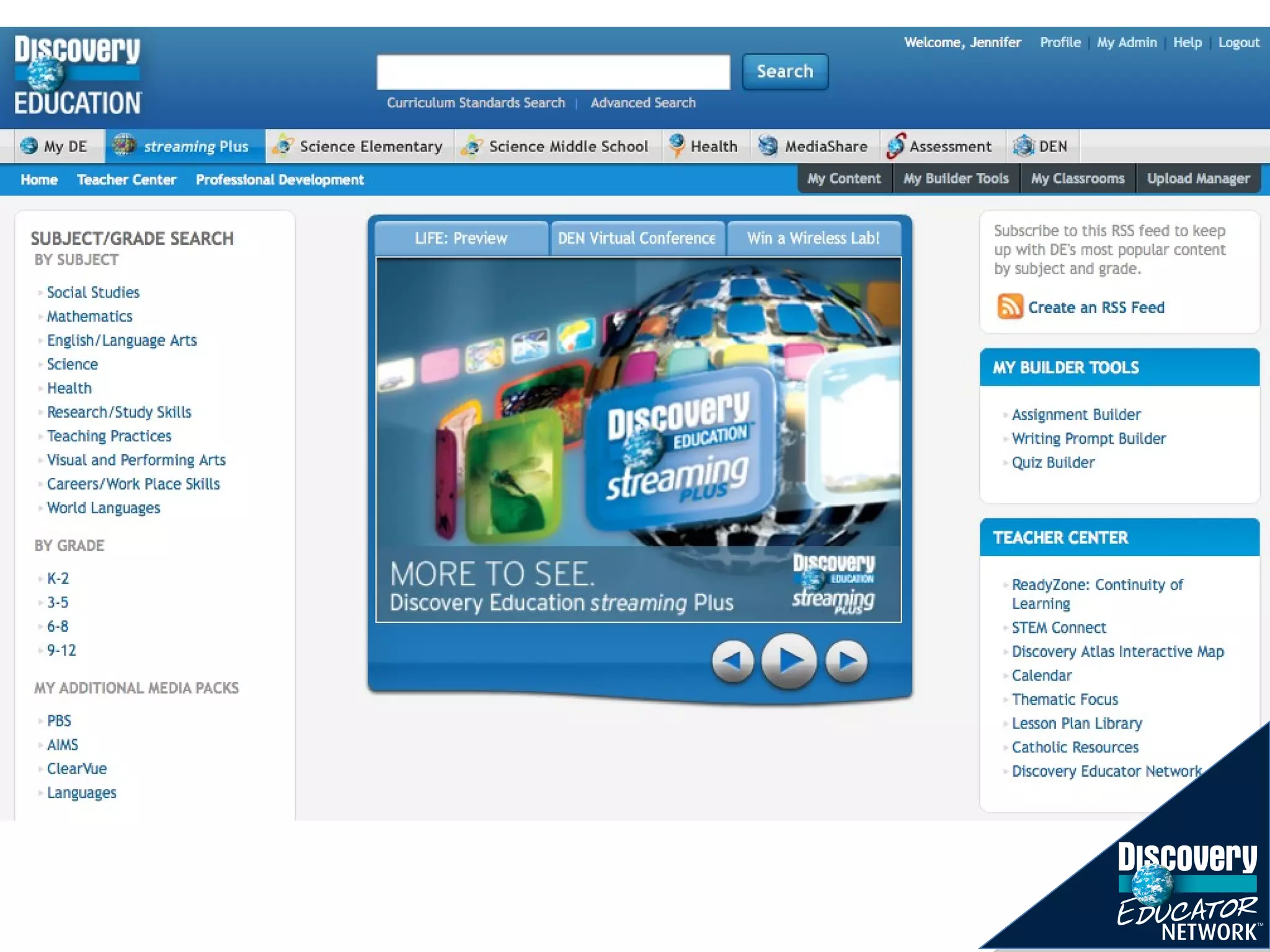1270x952 pixels.
Task: Click the Health tab icon
Action: coord(677,145)
